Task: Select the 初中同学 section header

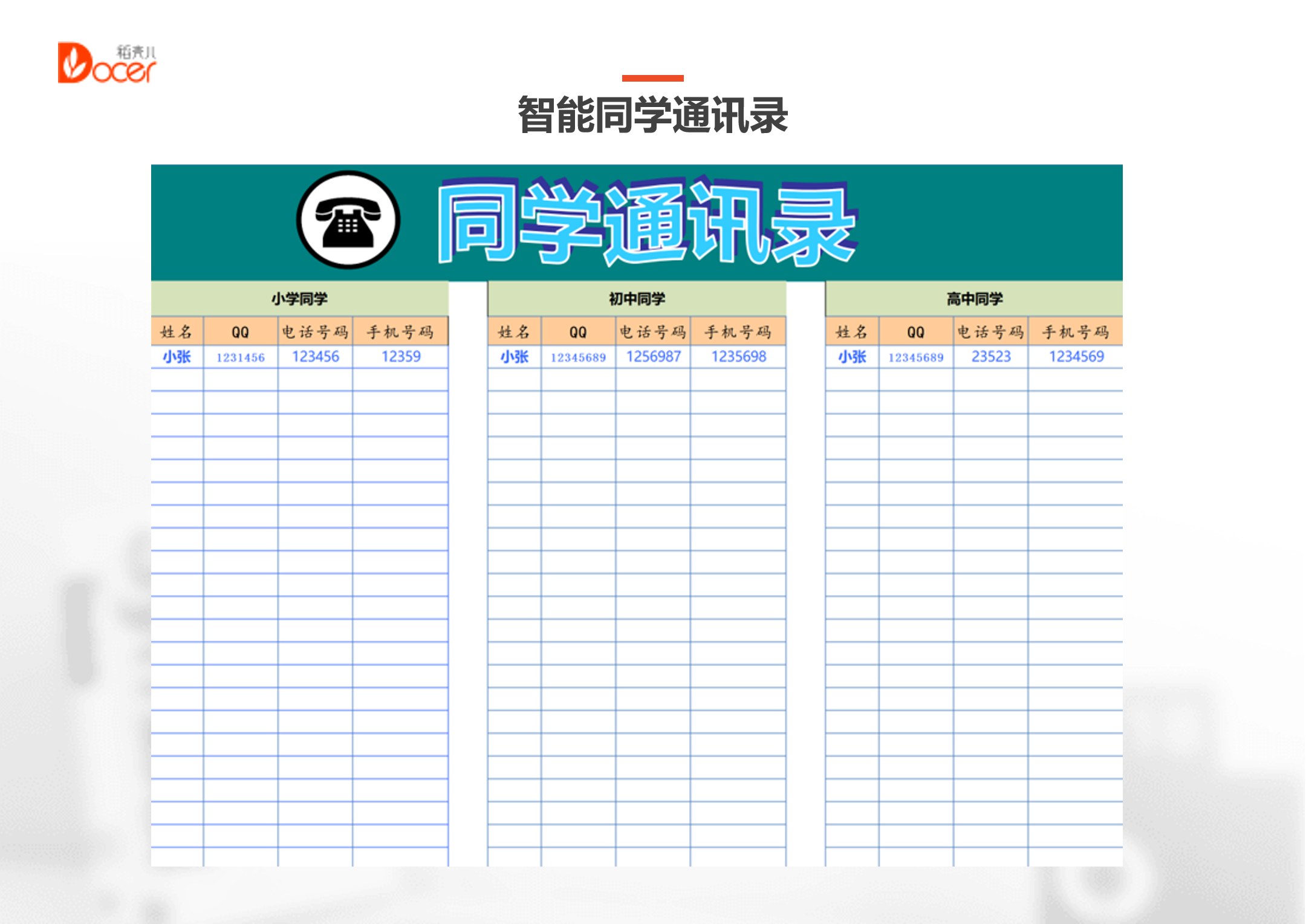Action: coord(636,298)
